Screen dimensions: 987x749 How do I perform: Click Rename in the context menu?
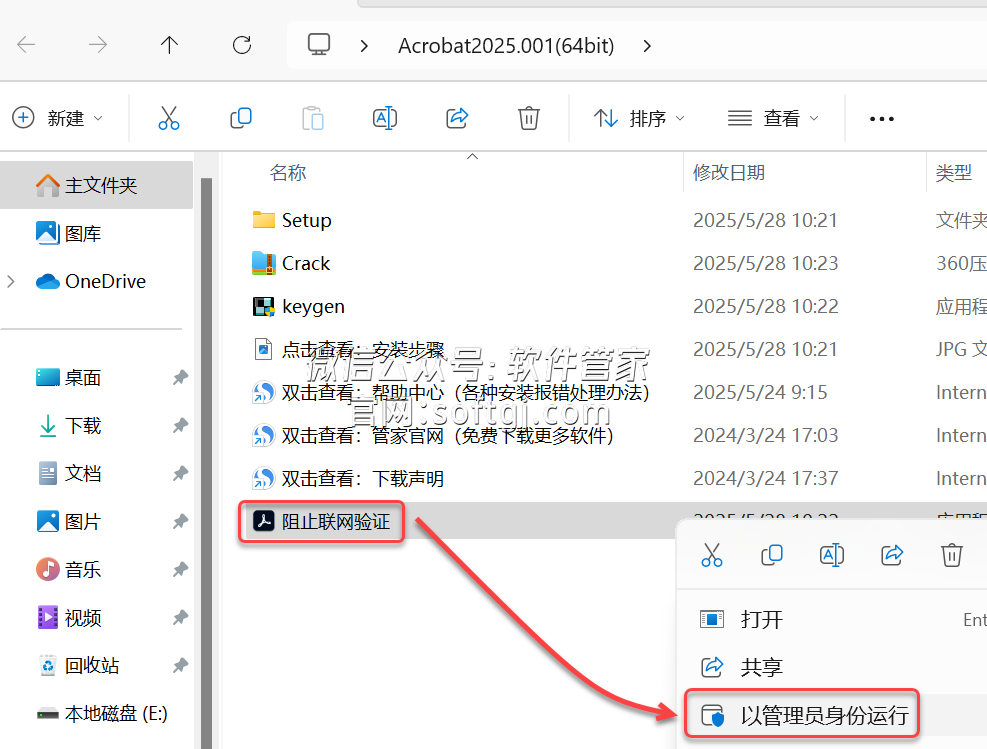click(x=832, y=555)
